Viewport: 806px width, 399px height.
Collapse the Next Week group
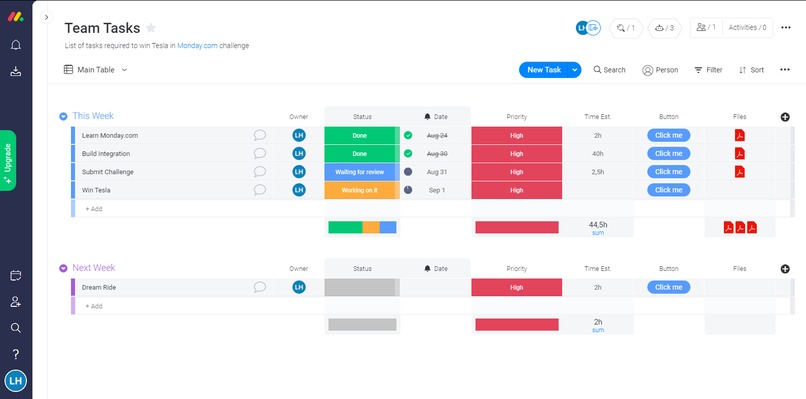click(63, 268)
